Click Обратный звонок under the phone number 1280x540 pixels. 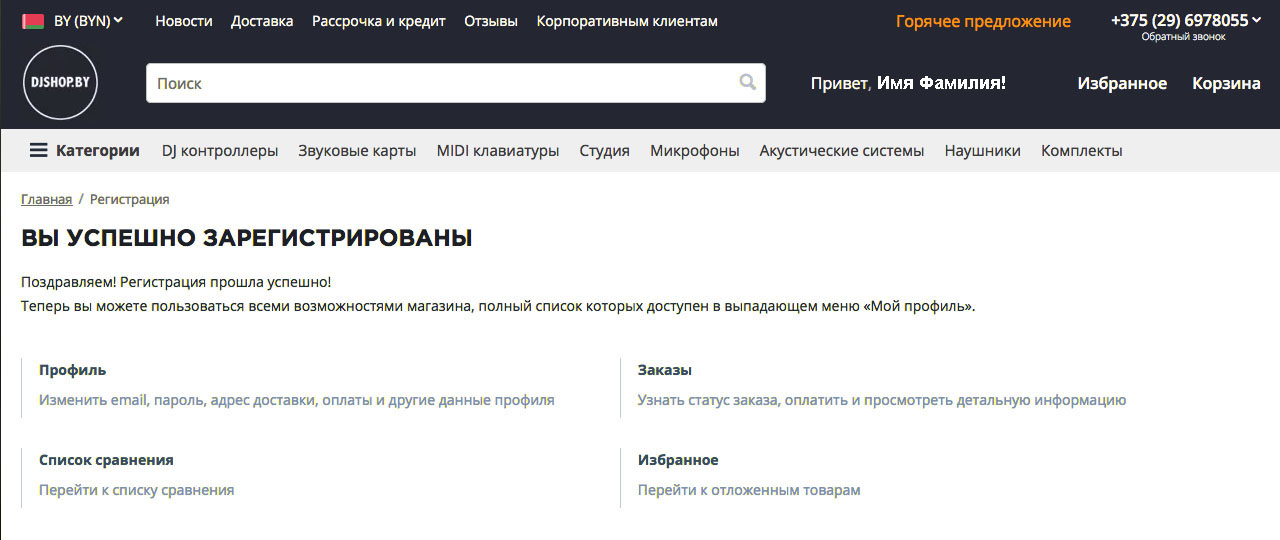1183,37
